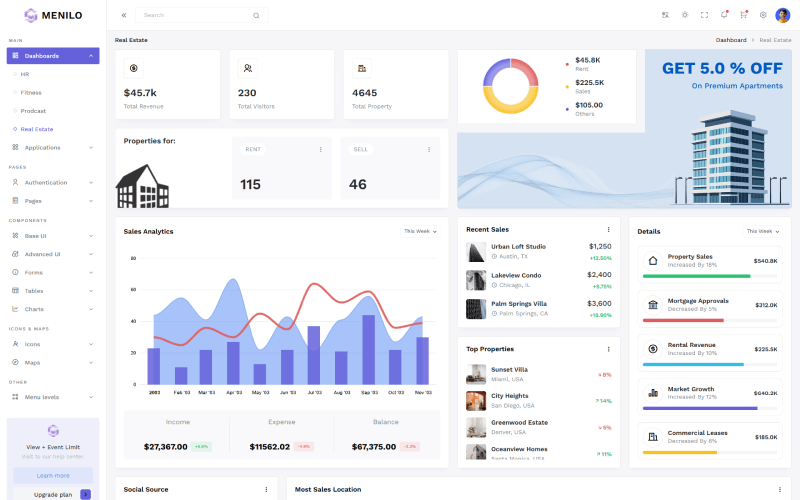Expand the Authentication sidebar menu
This screenshot has height=500, width=800.
(53, 182)
